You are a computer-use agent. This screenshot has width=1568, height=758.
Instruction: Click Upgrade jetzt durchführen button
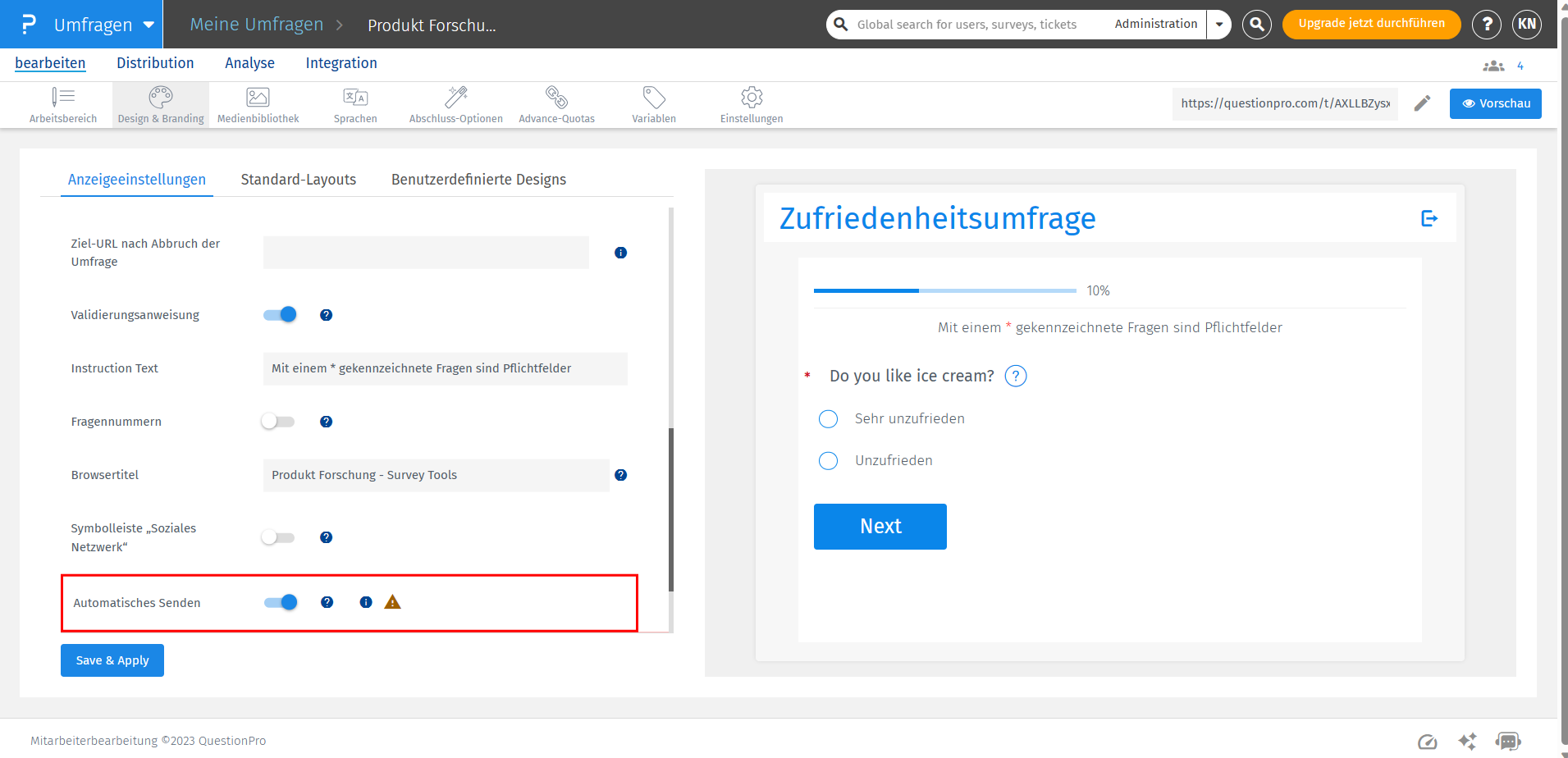(x=1371, y=24)
